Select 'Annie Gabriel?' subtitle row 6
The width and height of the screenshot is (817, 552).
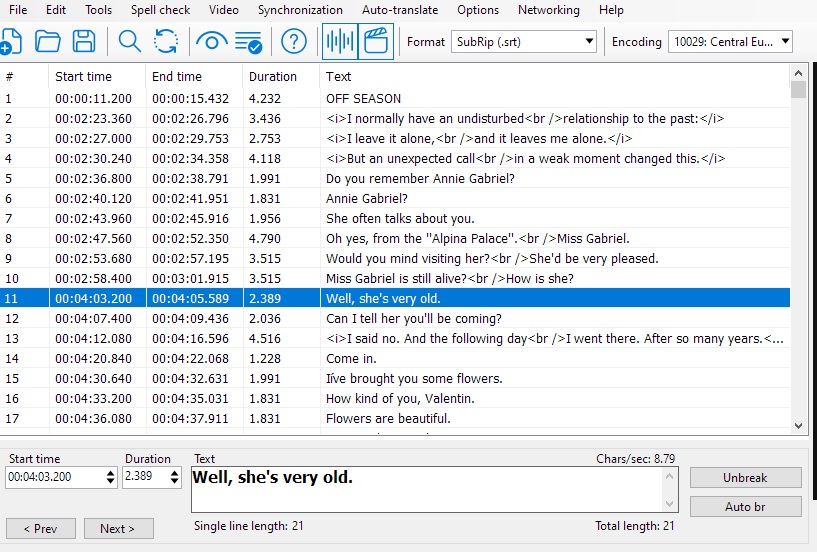pyautogui.click(x=395, y=199)
